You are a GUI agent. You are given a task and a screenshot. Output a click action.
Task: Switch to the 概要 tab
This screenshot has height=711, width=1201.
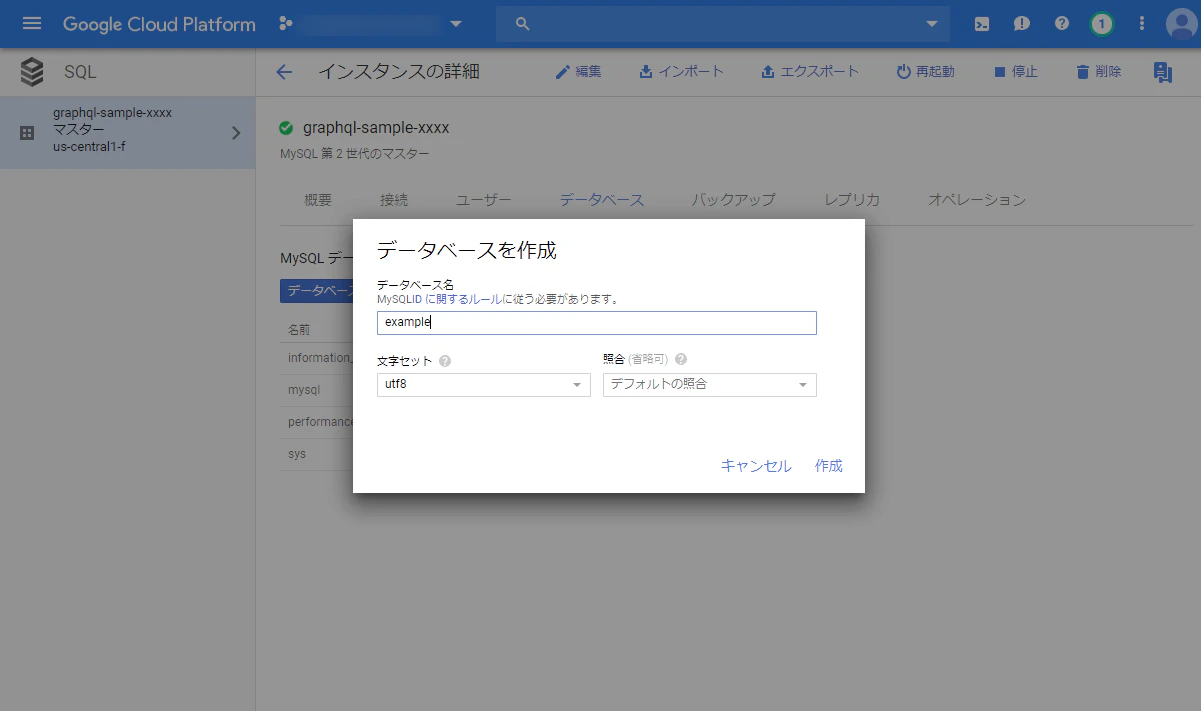318,200
